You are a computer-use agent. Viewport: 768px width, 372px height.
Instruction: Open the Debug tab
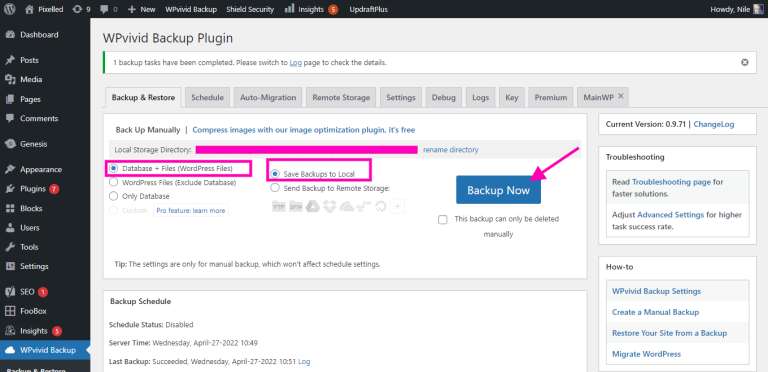tap(443, 97)
